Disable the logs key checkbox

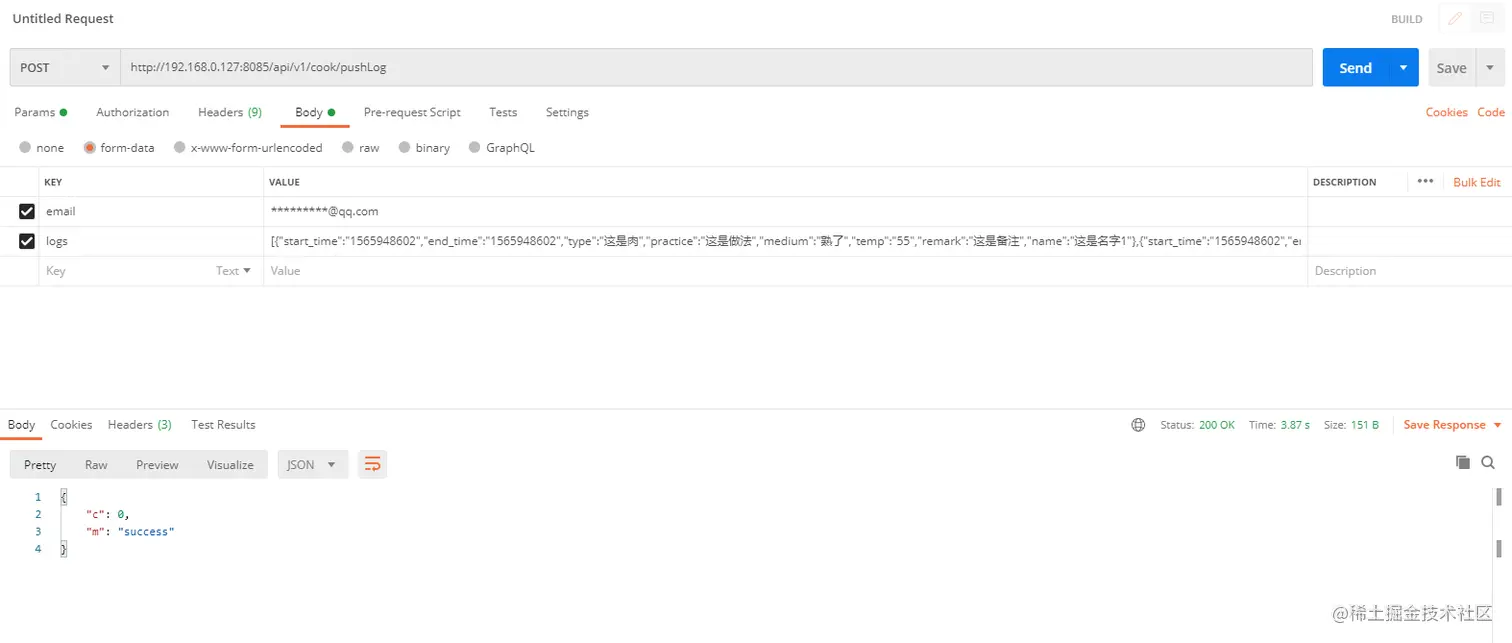coord(25,241)
